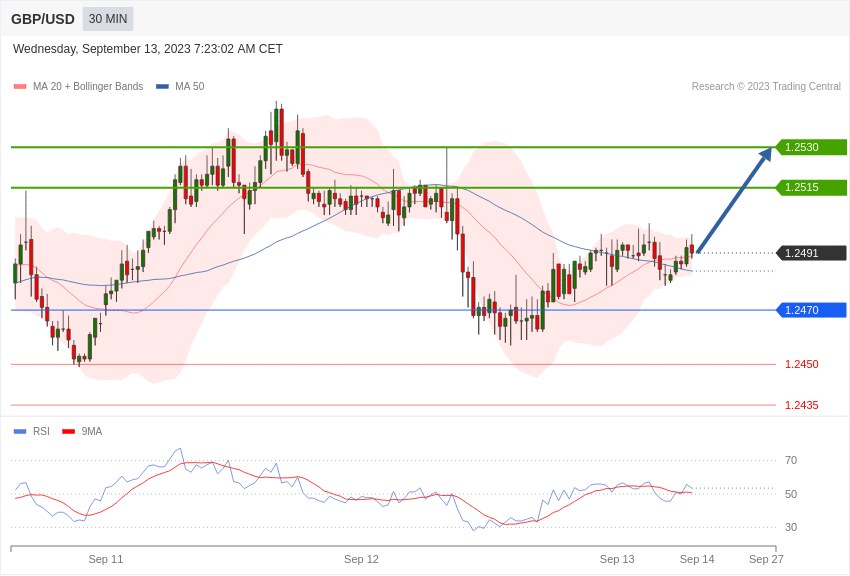Click the RSI blue legend swatch
The width and height of the screenshot is (850, 576).
click(x=20, y=432)
